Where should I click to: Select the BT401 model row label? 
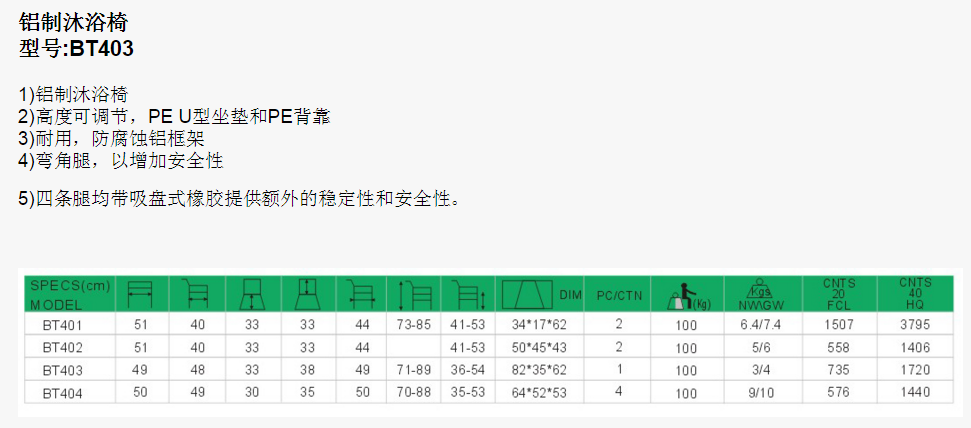coord(61,326)
